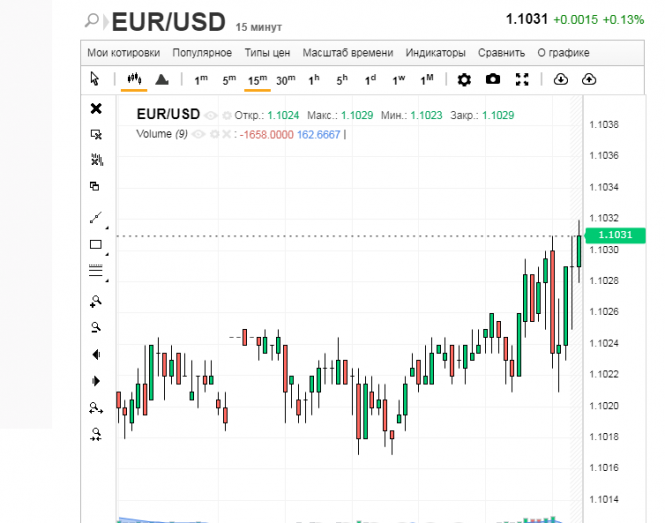
Task: Open the Масштаб времени menu
Action: pos(348,53)
